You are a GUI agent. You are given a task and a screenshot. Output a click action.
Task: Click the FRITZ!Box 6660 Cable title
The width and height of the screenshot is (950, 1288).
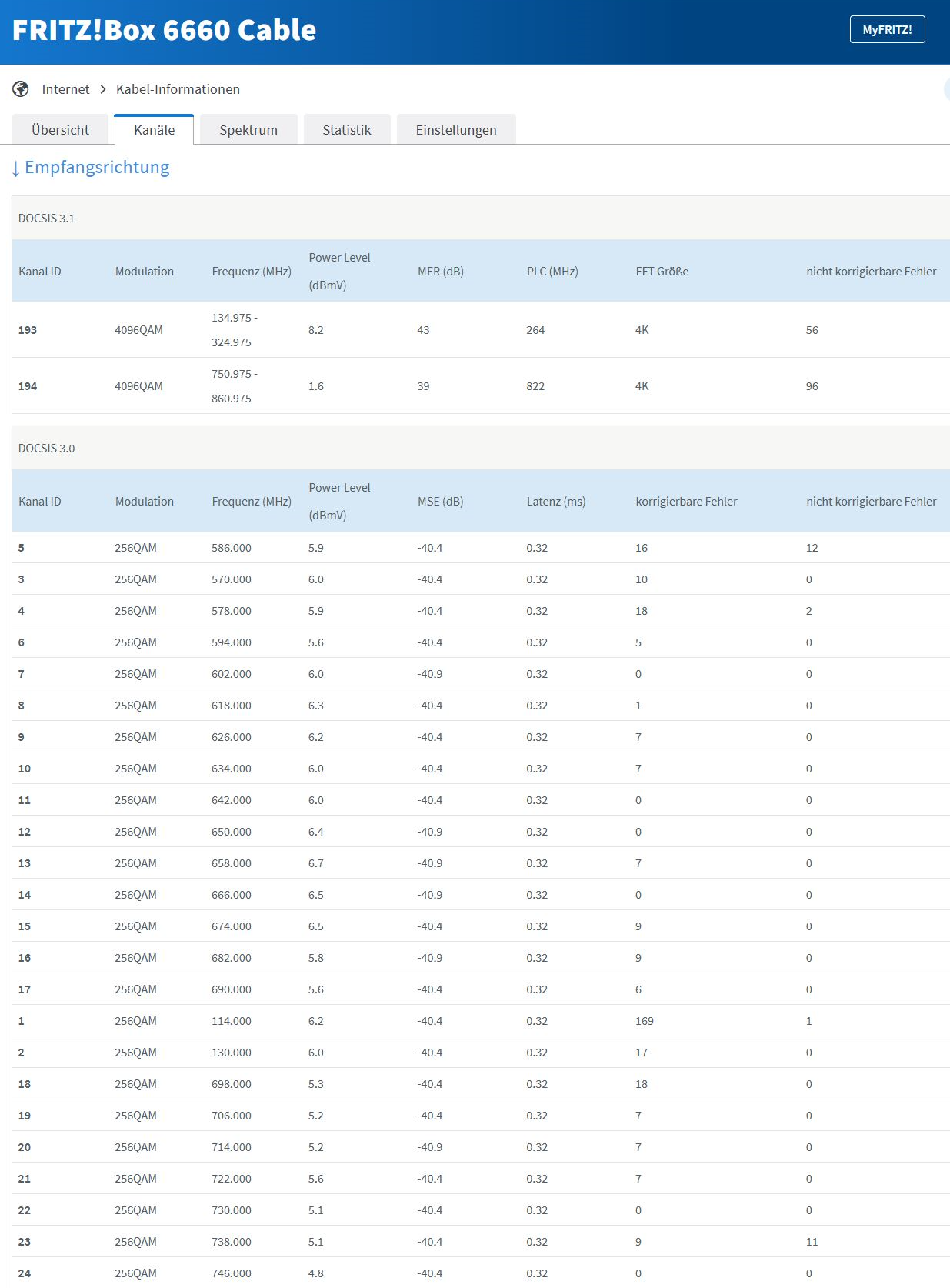(x=164, y=30)
